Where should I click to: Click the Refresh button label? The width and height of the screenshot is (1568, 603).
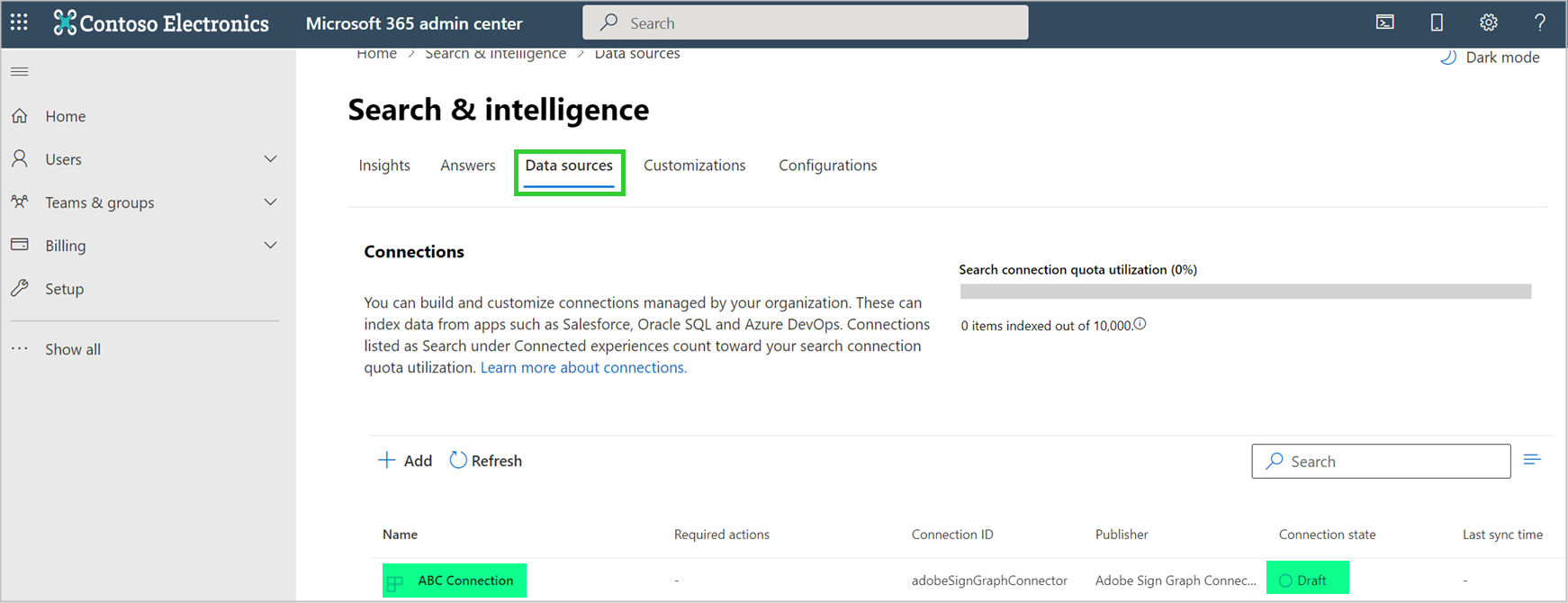pyautogui.click(x=497, y=461)
